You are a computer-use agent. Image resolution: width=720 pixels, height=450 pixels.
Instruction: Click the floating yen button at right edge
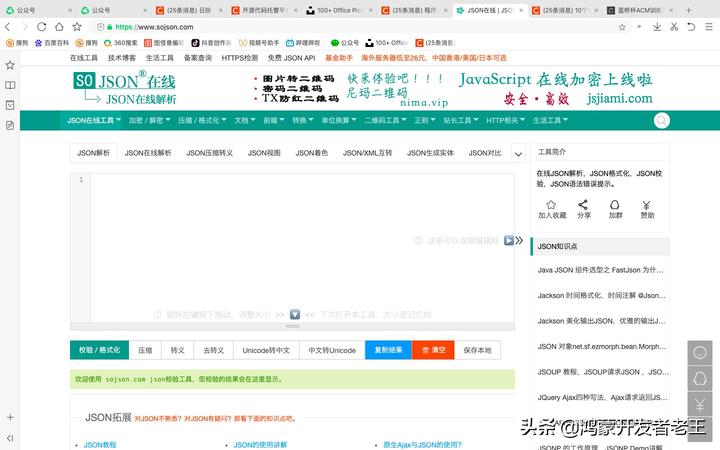700,405
